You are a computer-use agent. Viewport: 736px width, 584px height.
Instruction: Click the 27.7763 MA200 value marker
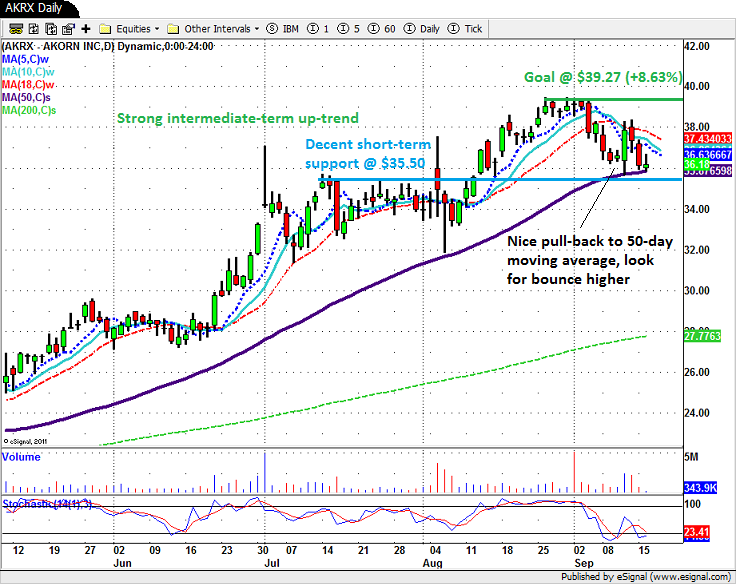pos(702,336)
